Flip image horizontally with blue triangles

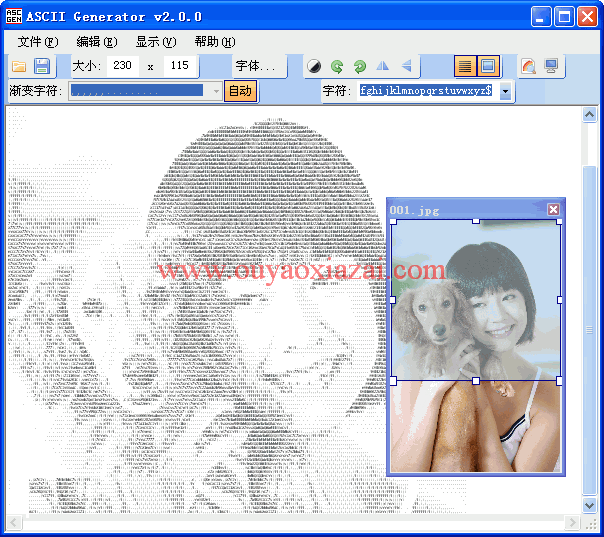pos(383,66)
